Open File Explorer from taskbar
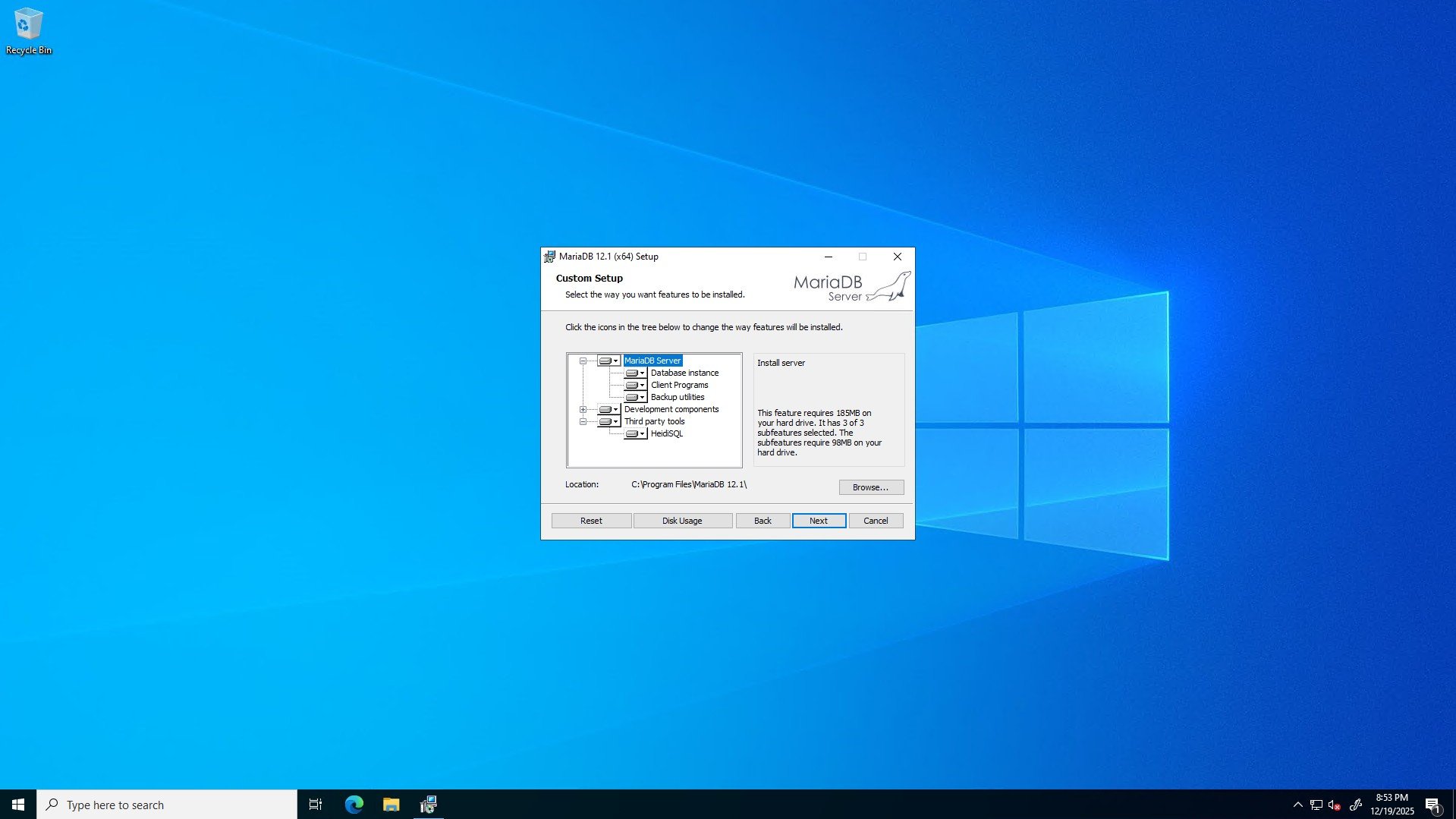 pos(391,805)
